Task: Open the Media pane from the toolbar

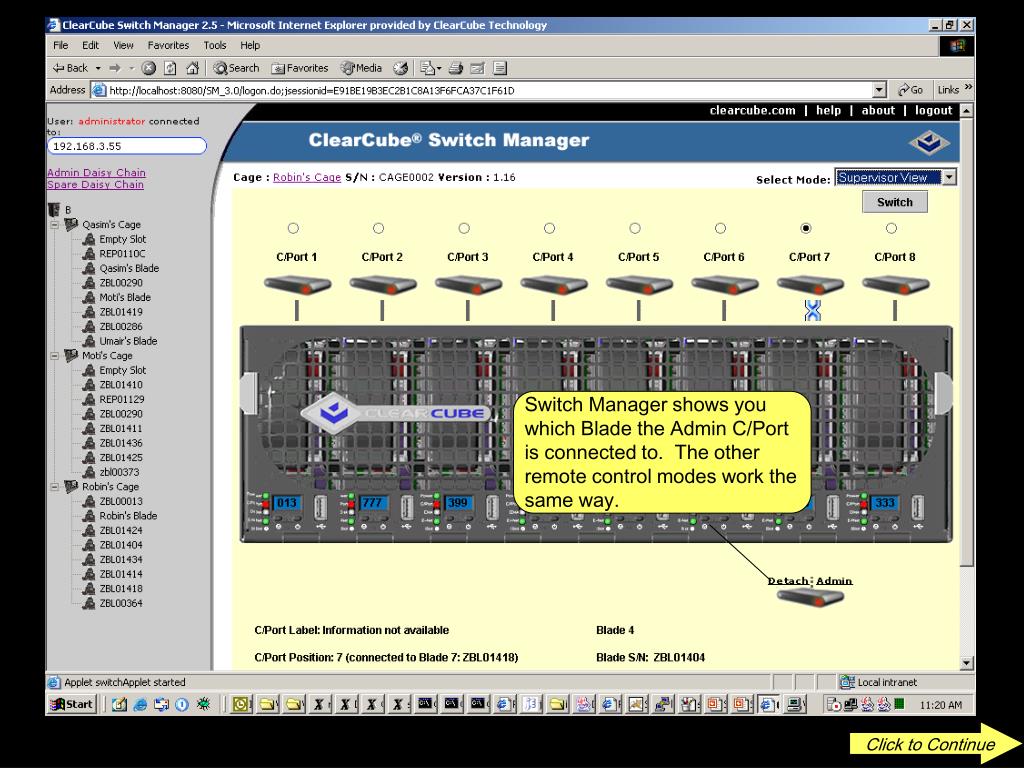Action: (x=361, y=68)
